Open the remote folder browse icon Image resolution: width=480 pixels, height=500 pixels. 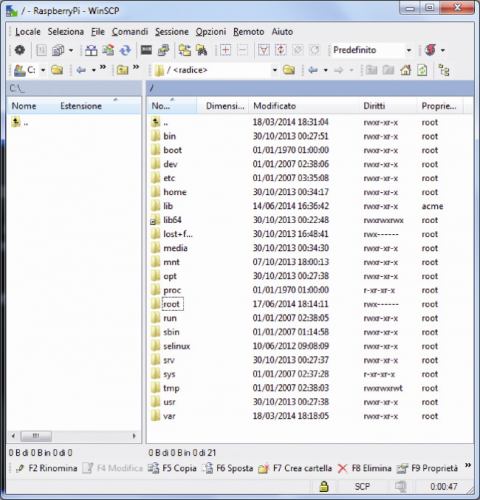[x=289, y=70]
